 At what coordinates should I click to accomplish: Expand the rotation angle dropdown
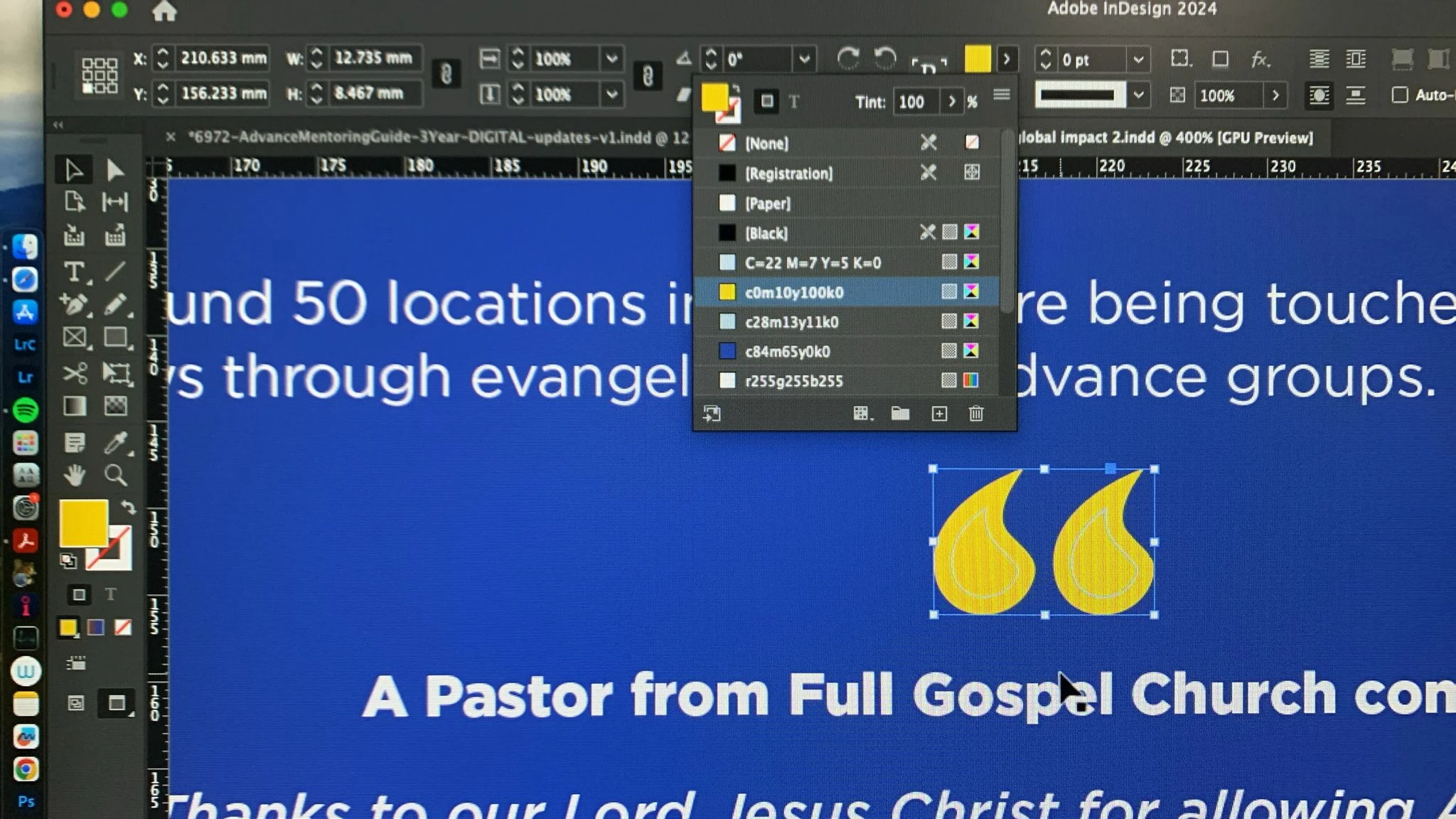tap(804, 59)
